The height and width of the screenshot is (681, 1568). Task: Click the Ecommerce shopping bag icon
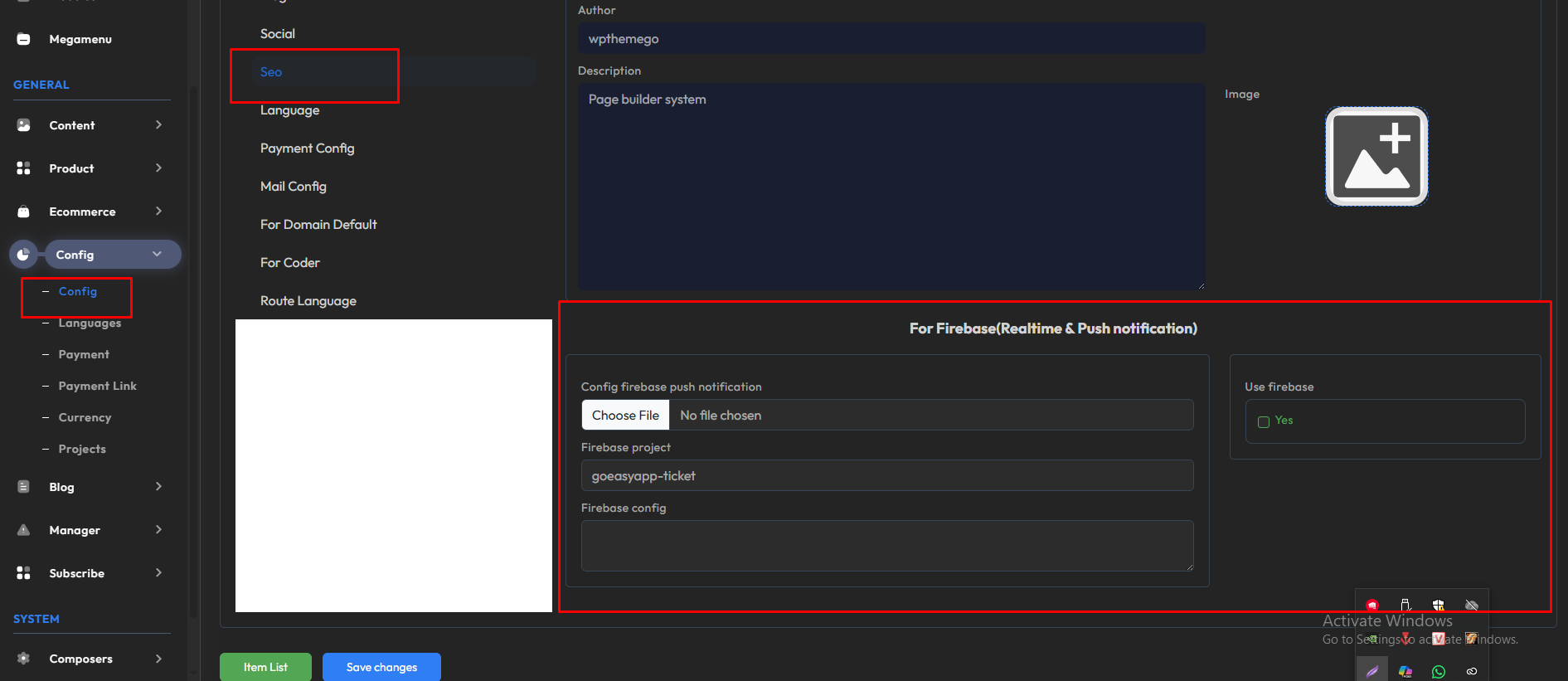[x=23, y=212]
